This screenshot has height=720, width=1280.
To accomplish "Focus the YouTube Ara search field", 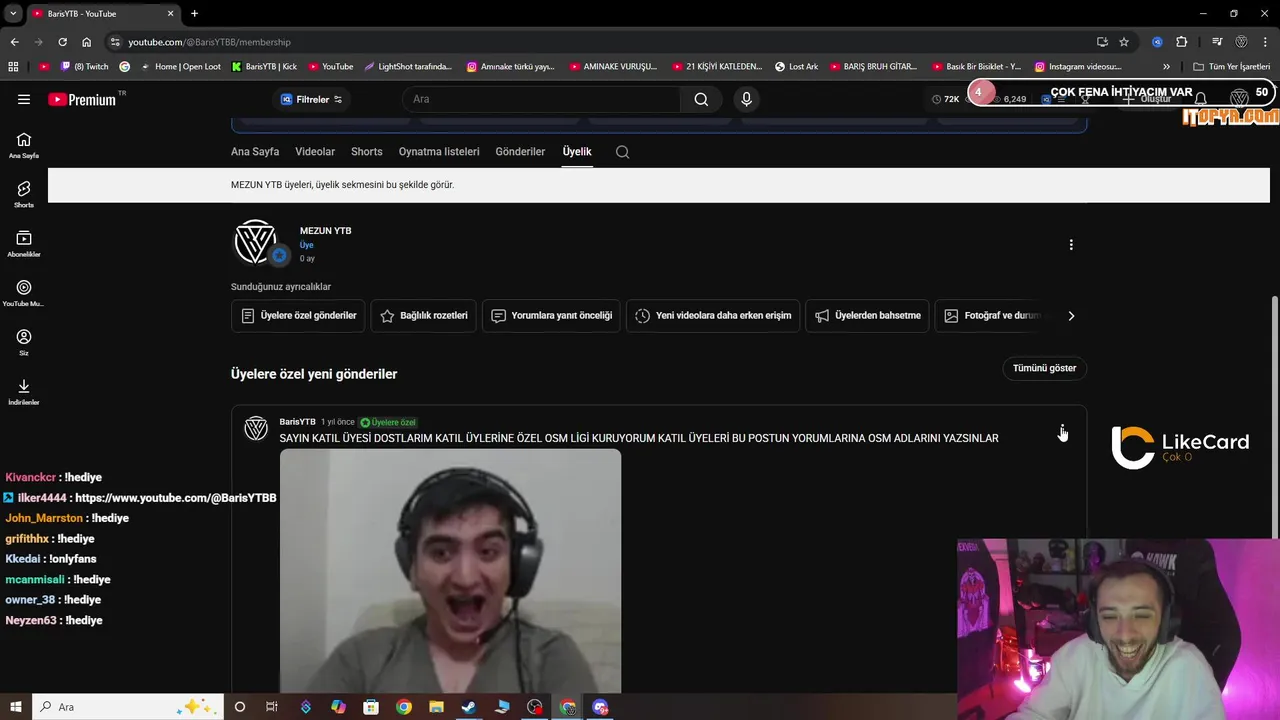I will coord(541,99).
